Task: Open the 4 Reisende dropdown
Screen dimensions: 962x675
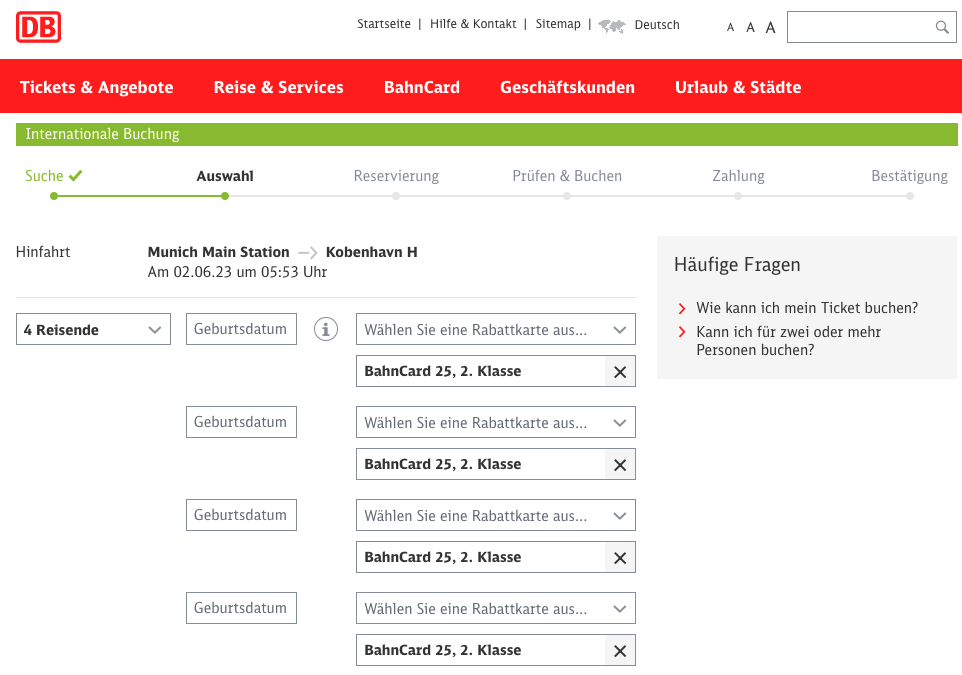Action: coord(93,329)
